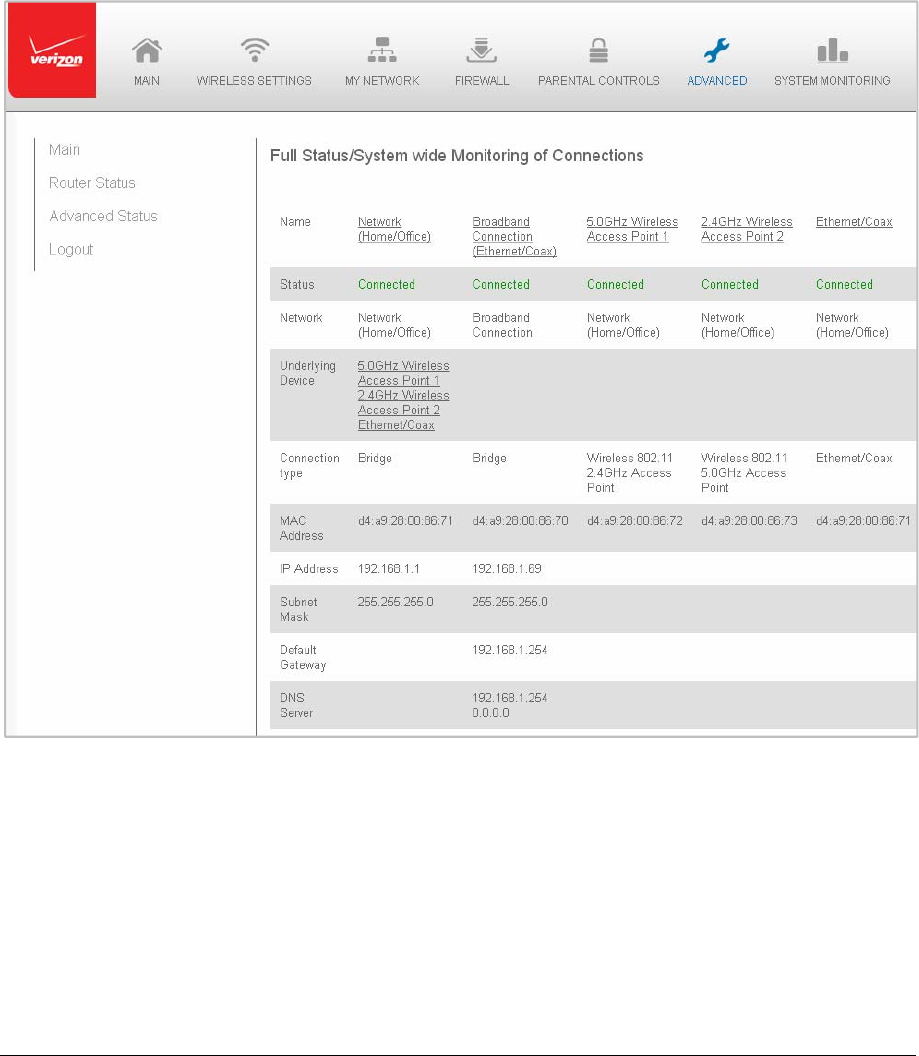Click the Main house icon
Screen dimensions: 919x1056
(x=147, y=51)
